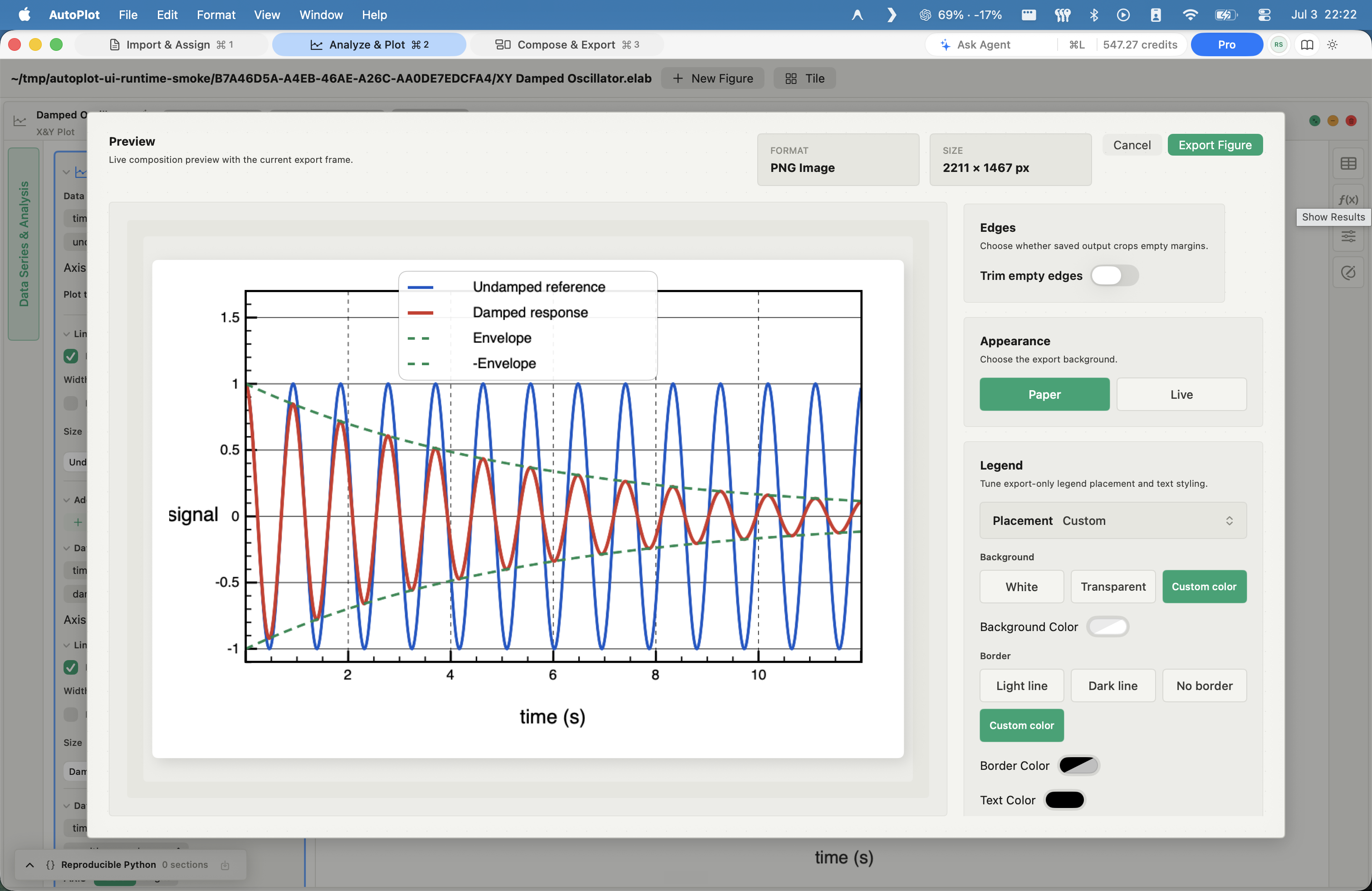The image size is (1372, 891).
Task: Click the Export Figure button
Action: point(1215,145)
